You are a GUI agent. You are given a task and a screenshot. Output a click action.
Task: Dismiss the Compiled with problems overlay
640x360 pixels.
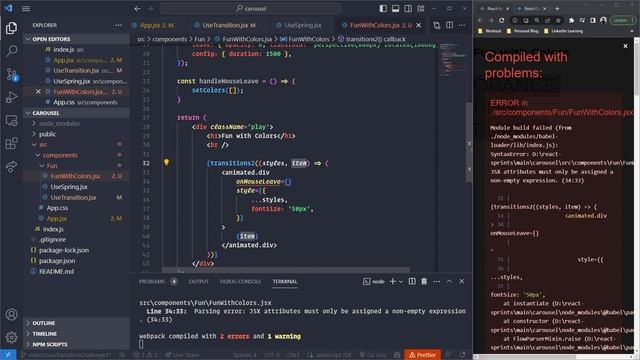[625, 46]
